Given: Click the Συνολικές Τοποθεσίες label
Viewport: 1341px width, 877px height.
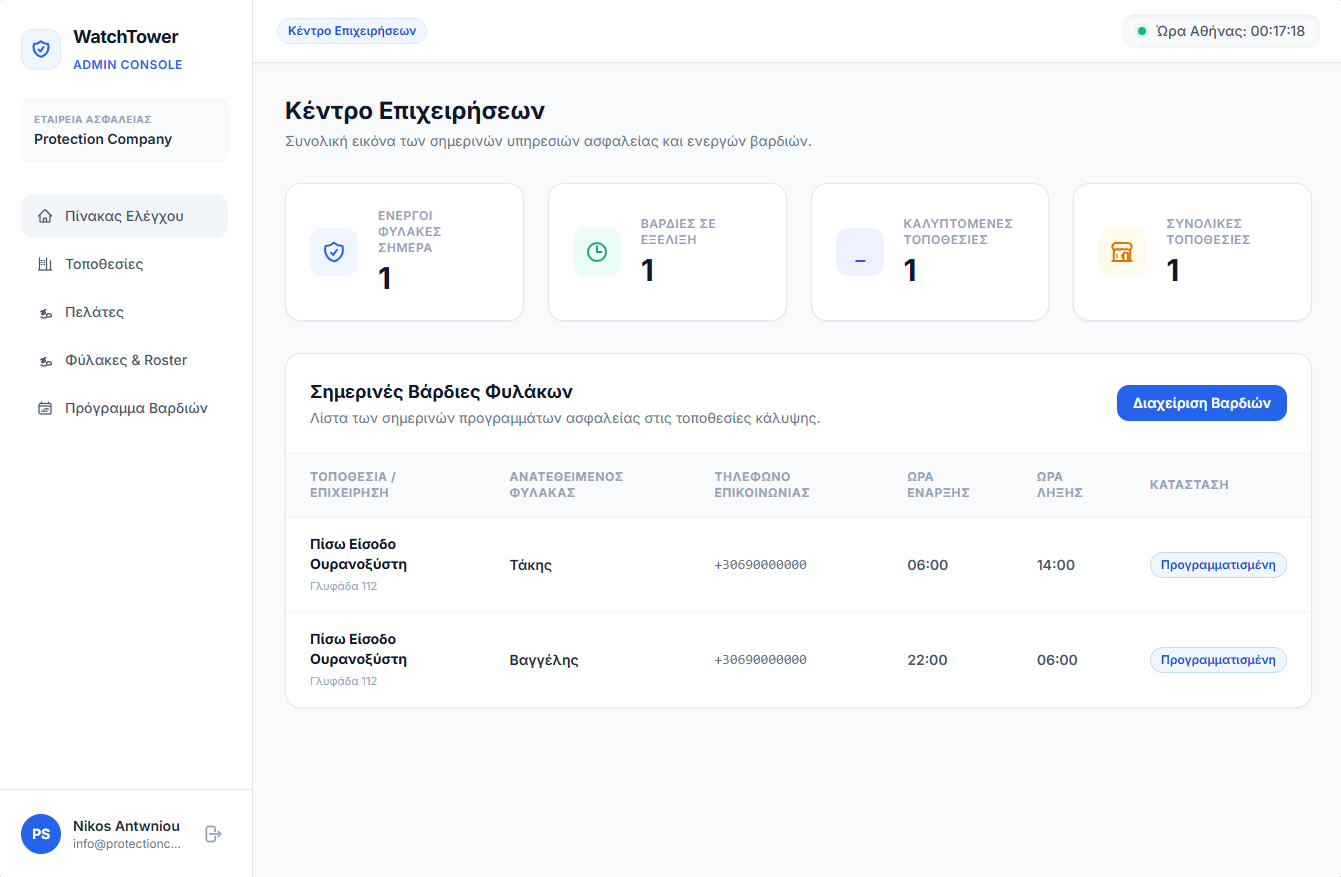Looking at the screenshot, I should tap(1208, 231).
